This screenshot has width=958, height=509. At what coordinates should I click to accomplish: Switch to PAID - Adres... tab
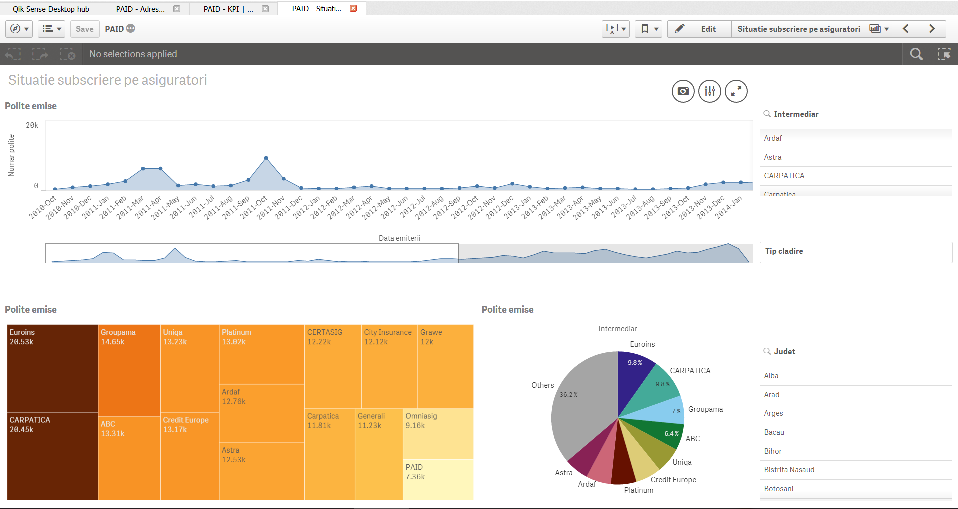(142, 9)
